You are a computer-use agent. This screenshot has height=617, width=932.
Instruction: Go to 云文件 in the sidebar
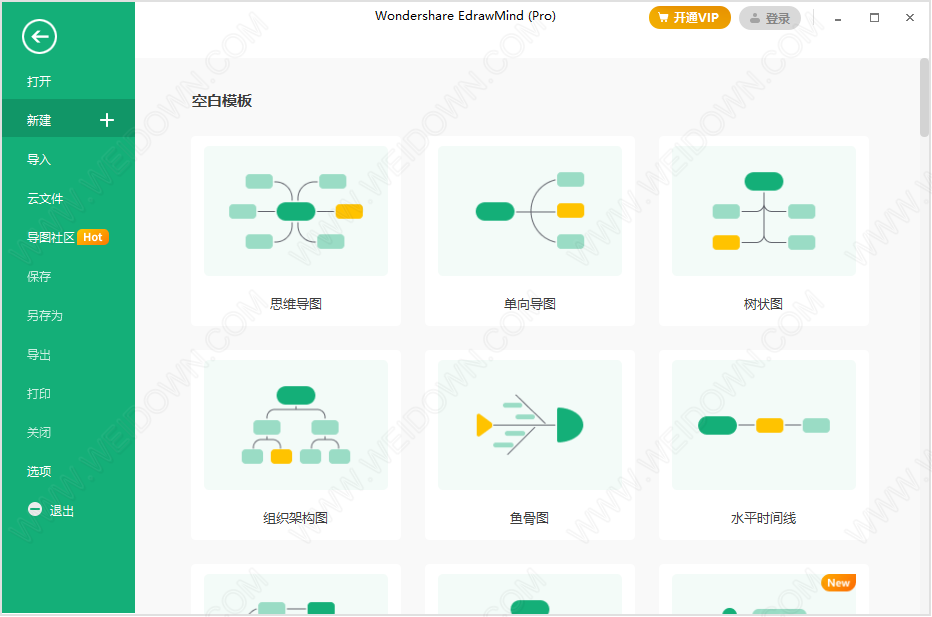(x=46, y=199)
